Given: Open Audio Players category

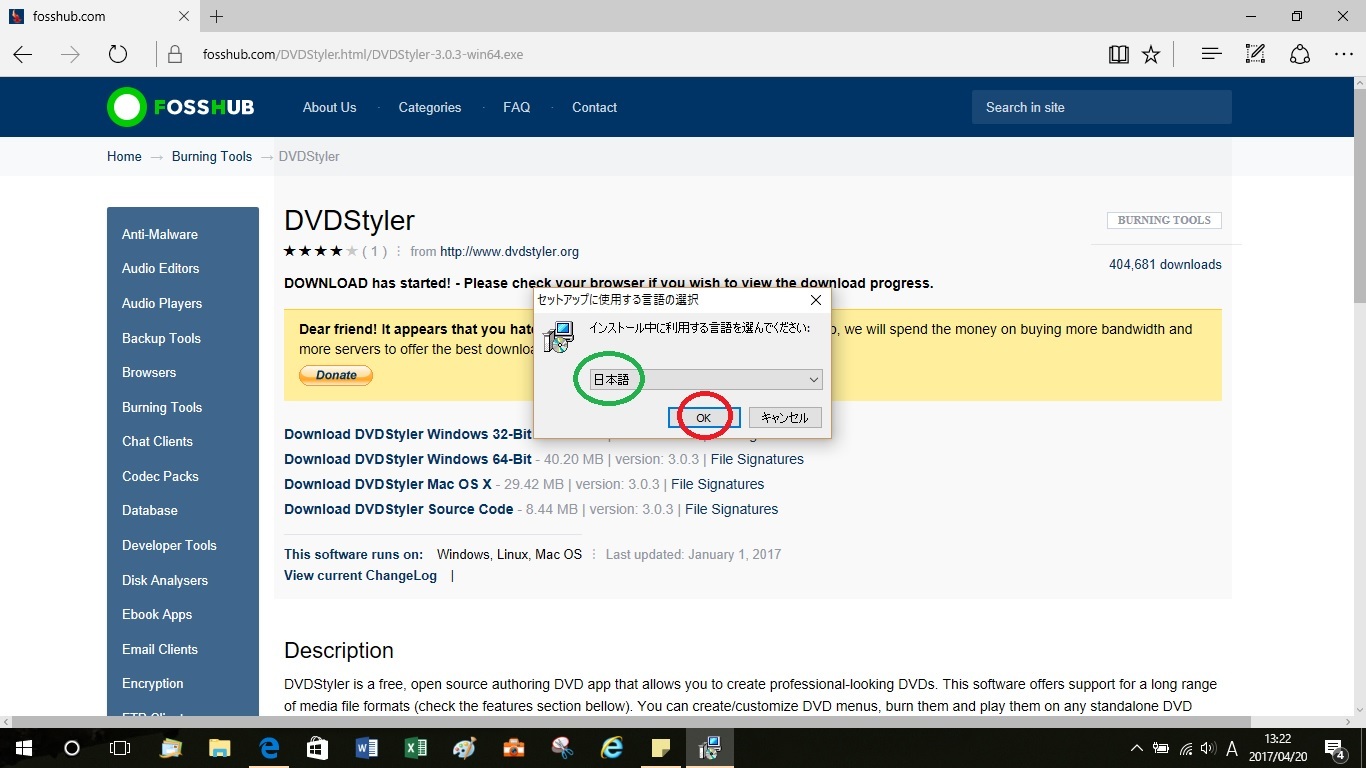Looking at the screenshot, I should coord(162,303).
